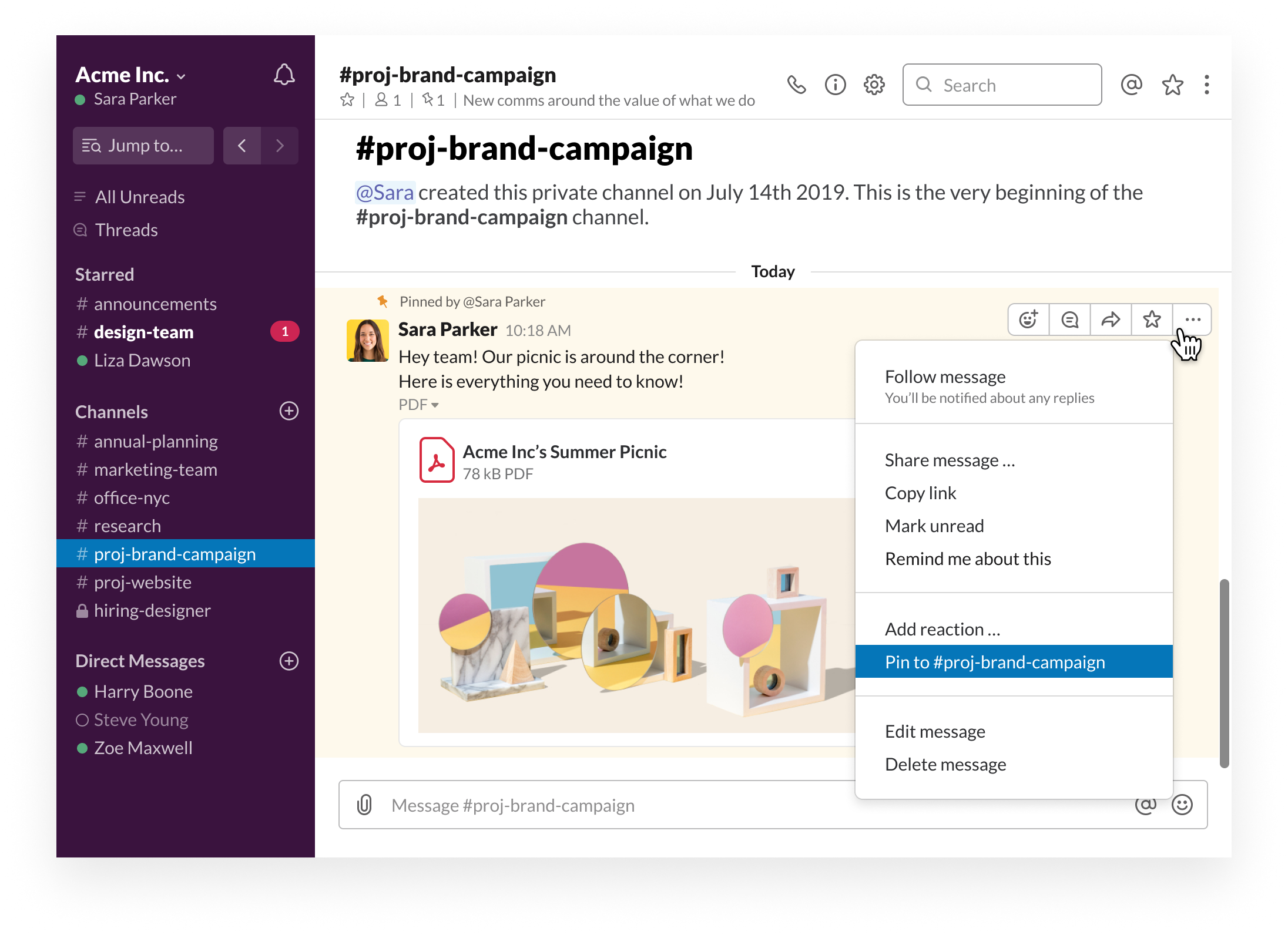Click the notifications bell icon

(x=284, y=75)
